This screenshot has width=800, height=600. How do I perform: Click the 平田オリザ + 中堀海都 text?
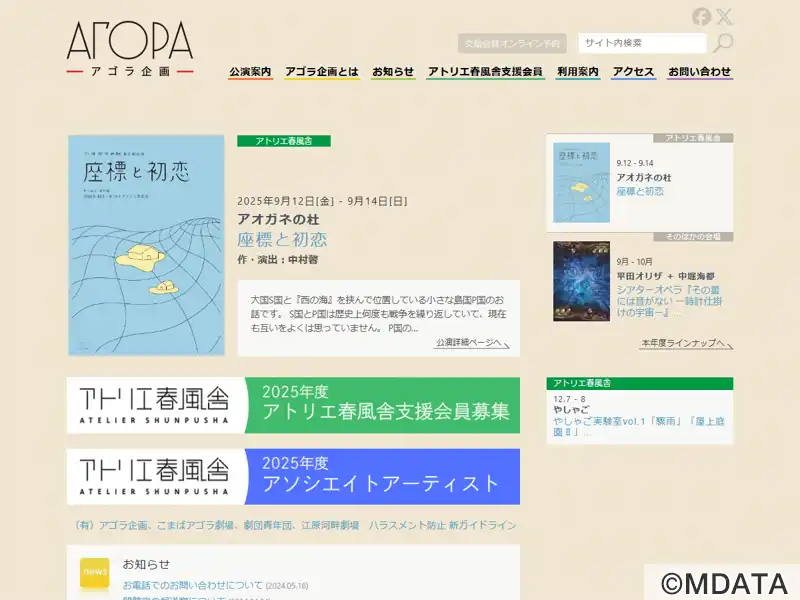[x=665, y=276]
